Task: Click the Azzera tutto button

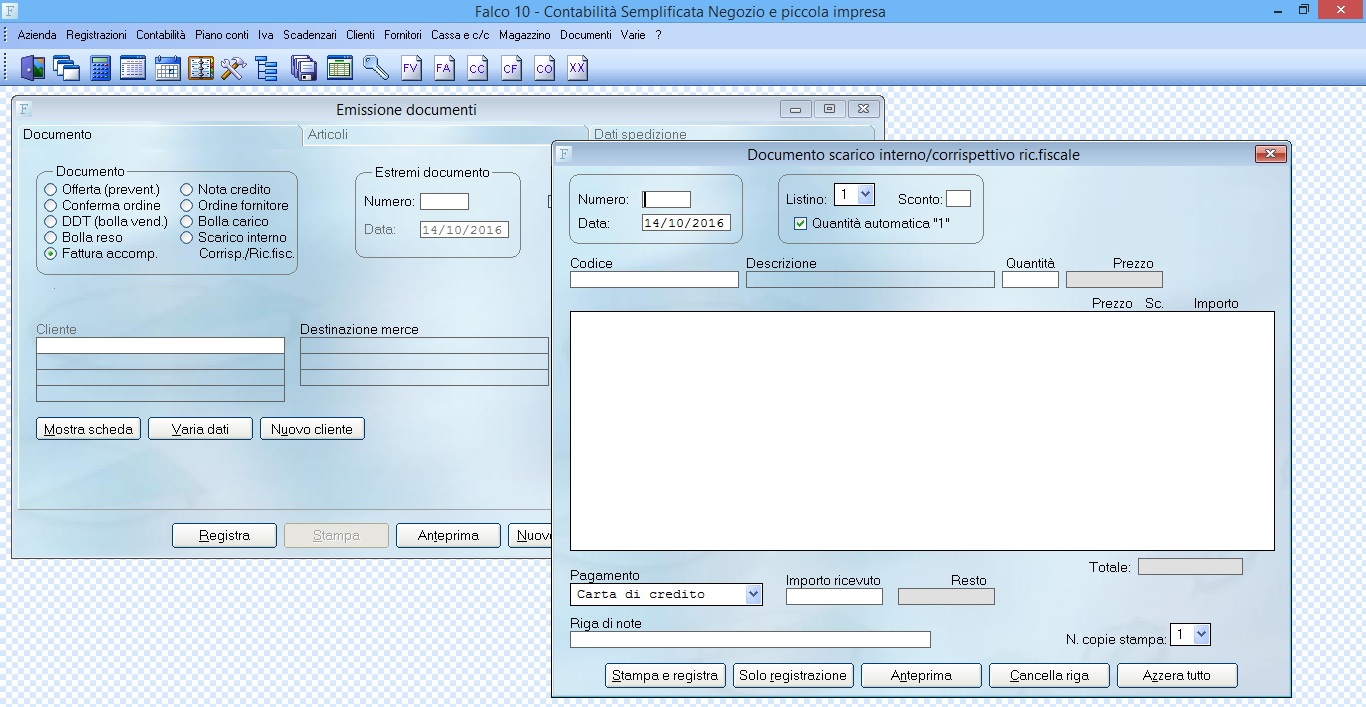Action: click(x=1177, y=675)
